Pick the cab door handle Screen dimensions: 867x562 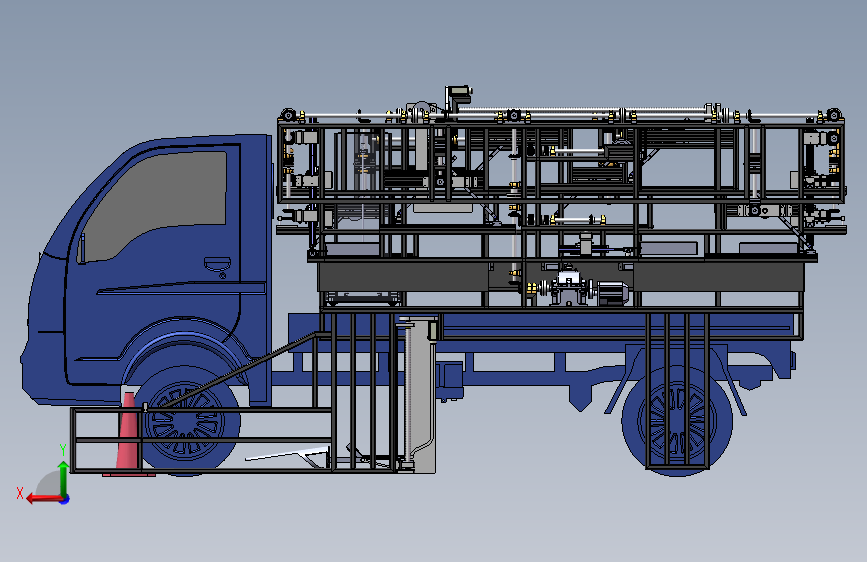pyautogui.click(x=217, y=264)
